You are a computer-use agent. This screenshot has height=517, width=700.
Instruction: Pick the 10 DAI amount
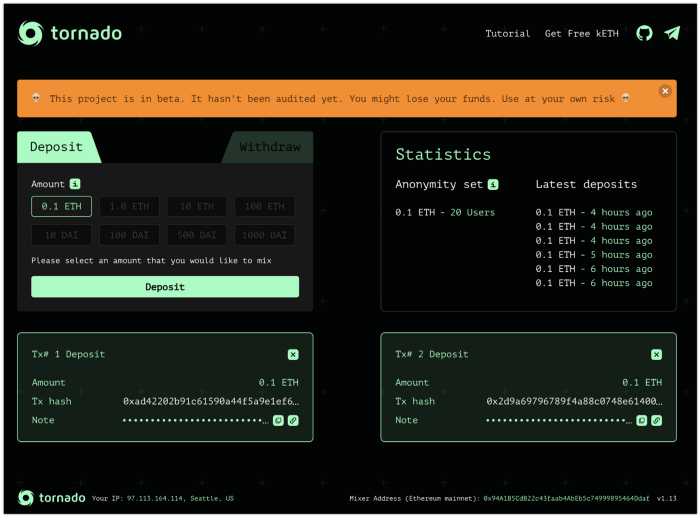point(62,235)
